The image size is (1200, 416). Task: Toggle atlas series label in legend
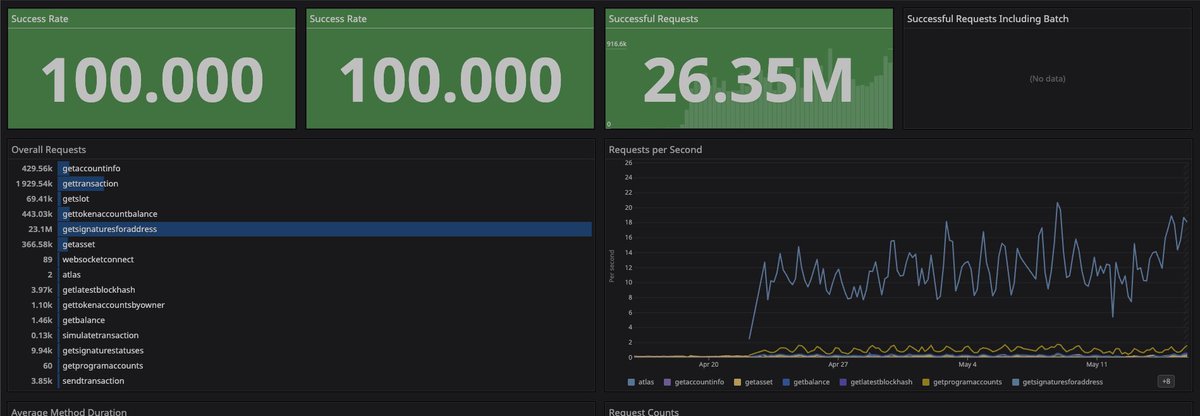tap(646, 382)
